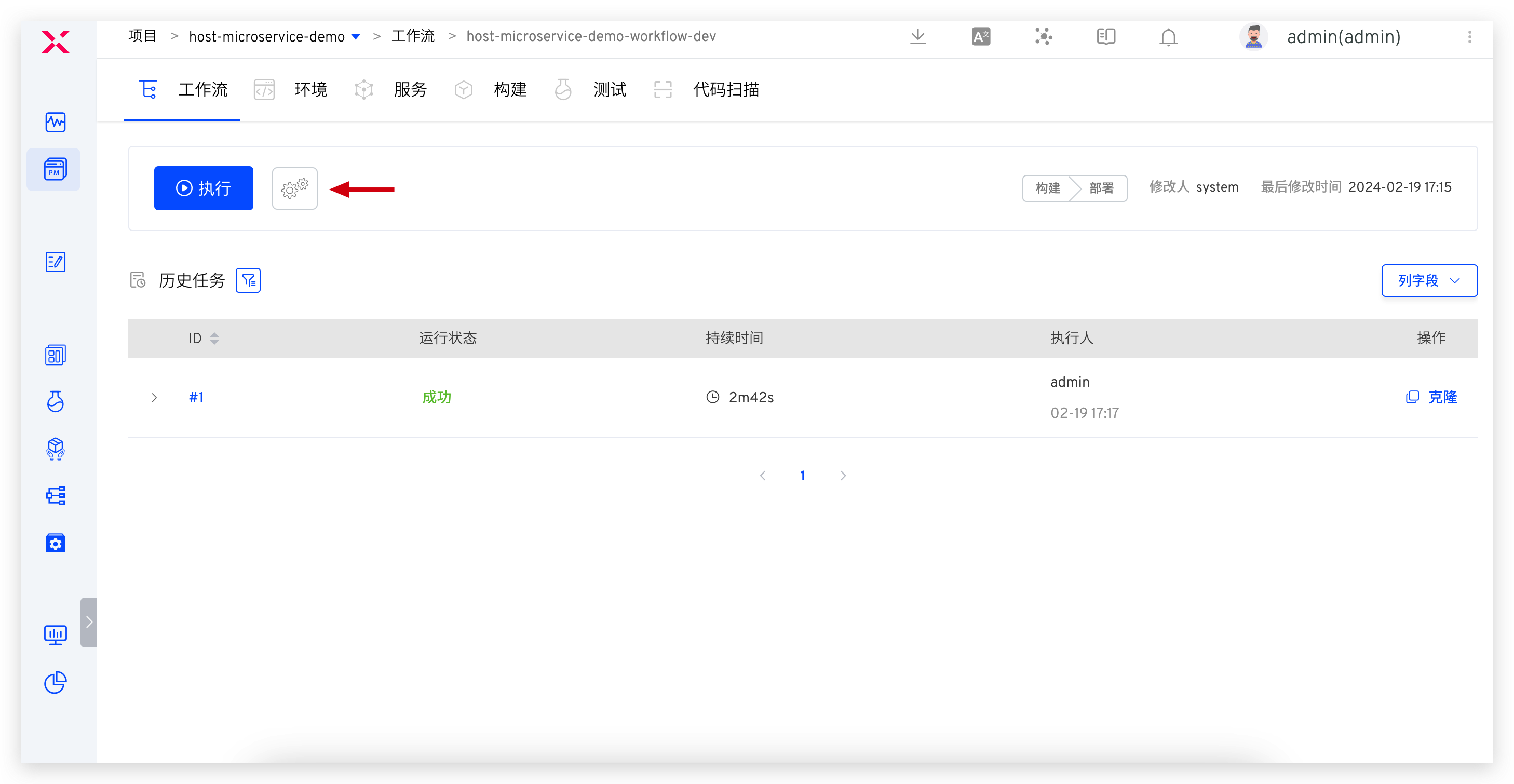Viewport: 1514px width, 784px height.
Task: Switch to the 代码扫描 tab
Action: [x=726, y=89]
